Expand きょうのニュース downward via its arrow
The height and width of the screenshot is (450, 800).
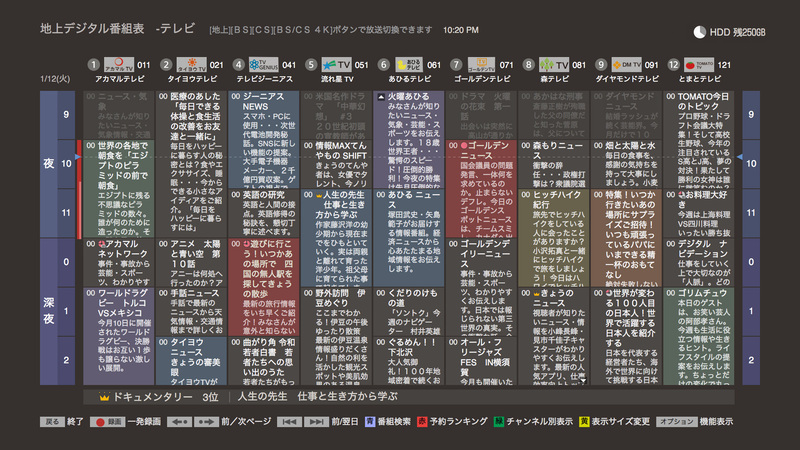[583, 380]
